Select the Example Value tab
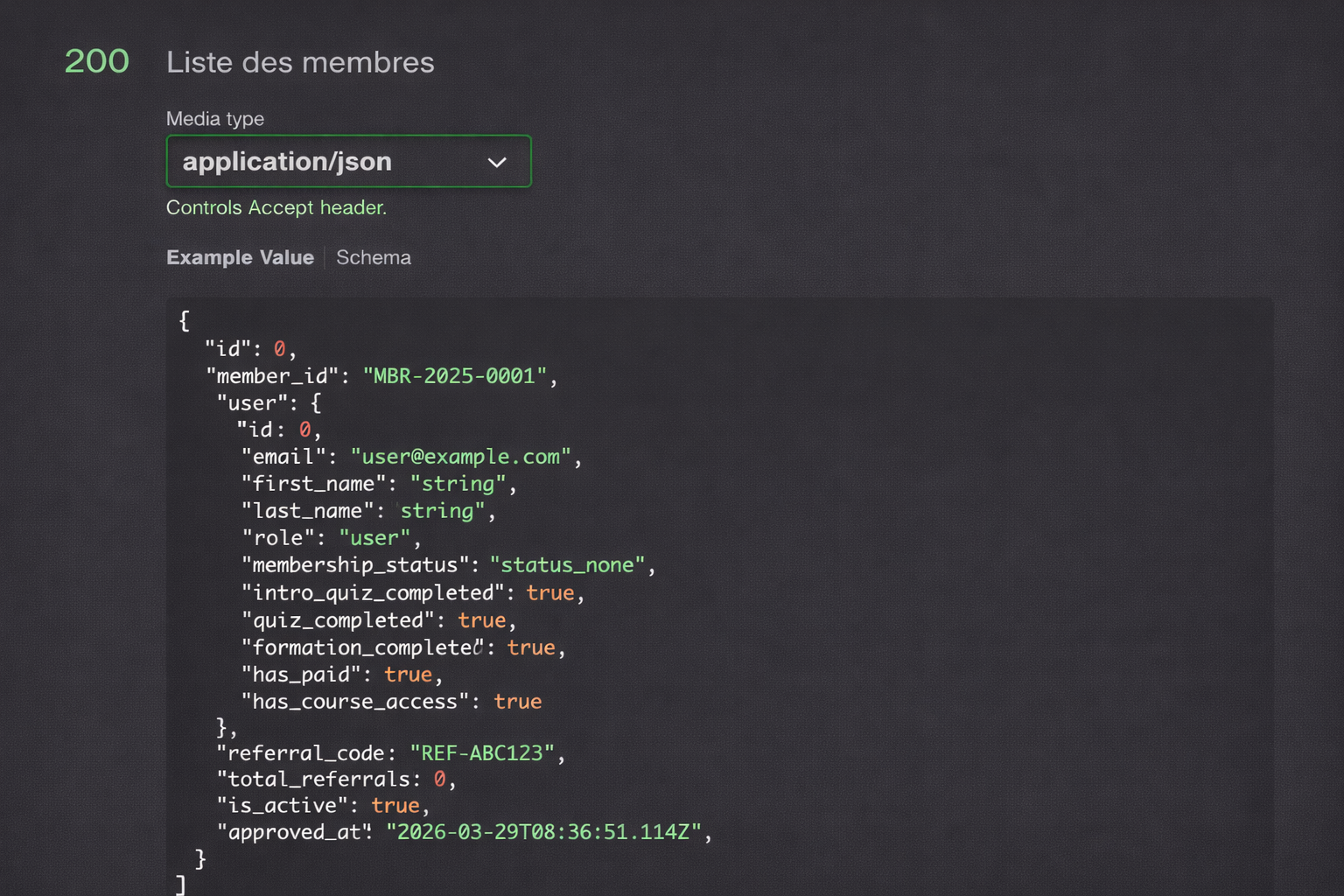The image size is (1344, 896). pos(240,257)
